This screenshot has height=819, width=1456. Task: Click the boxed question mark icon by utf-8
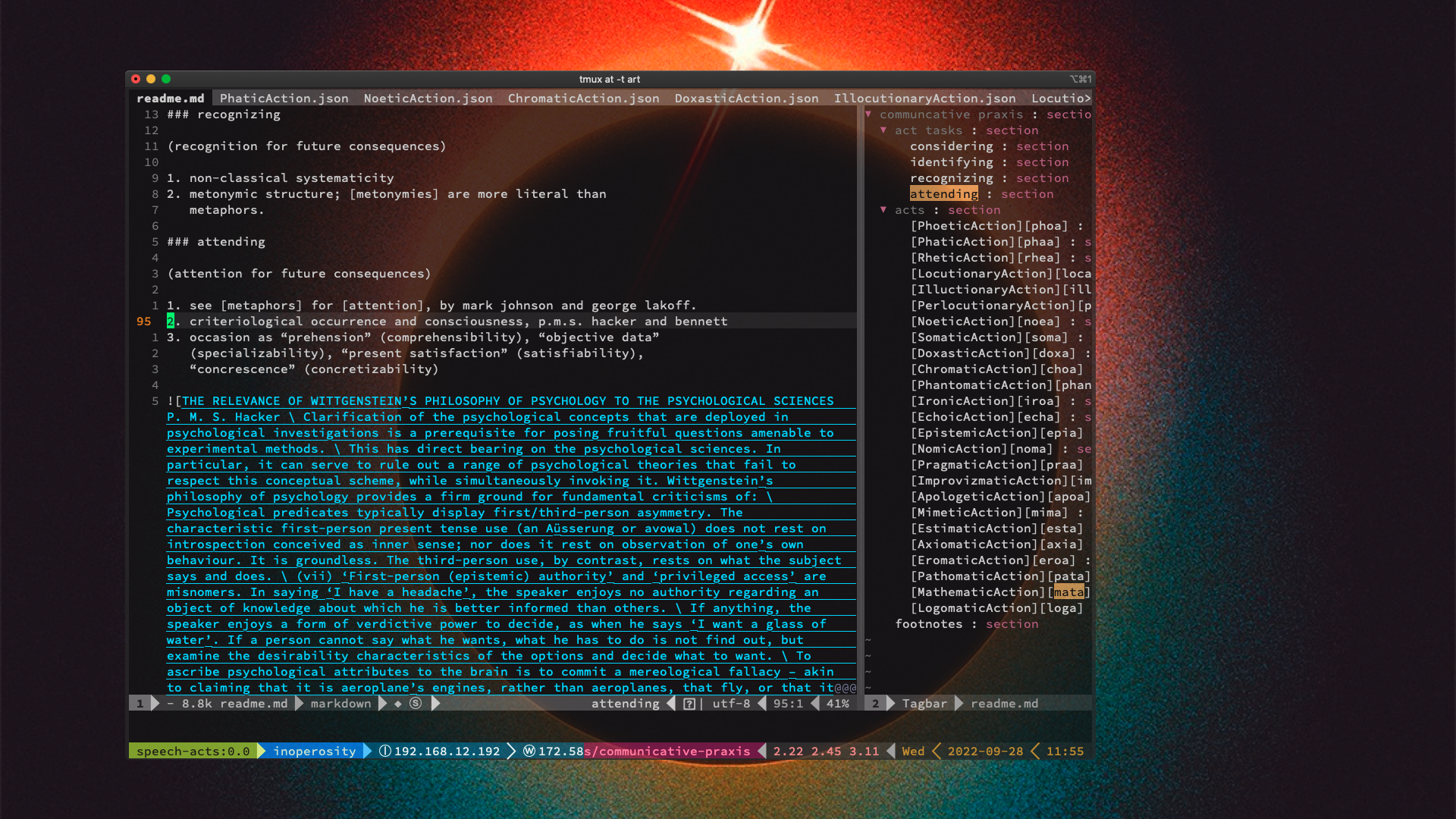coord(689,704)
